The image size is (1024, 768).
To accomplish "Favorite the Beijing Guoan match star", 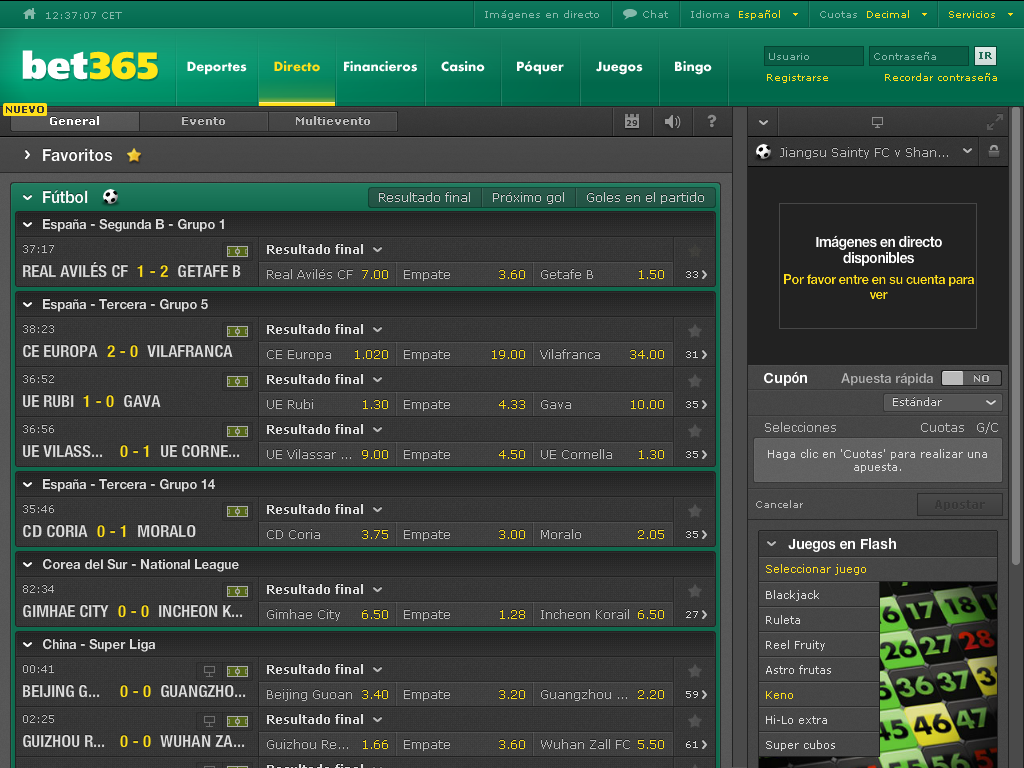I will pyautogui.click(x=695, y=671).
